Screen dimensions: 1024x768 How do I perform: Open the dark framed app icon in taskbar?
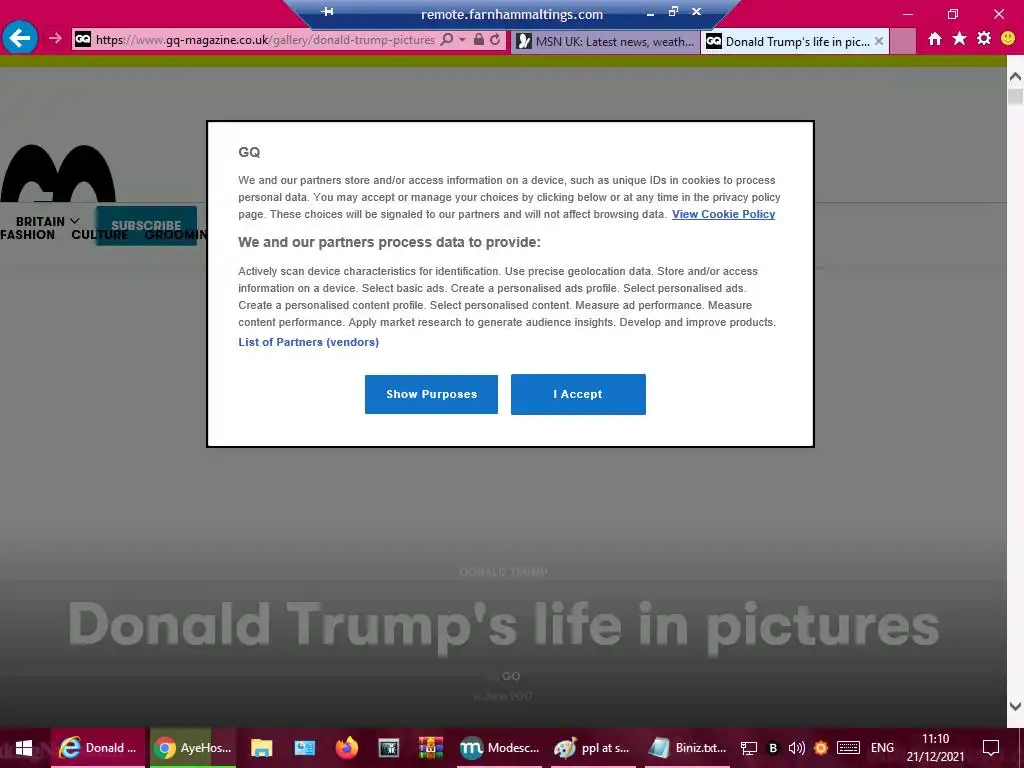click(389, 748)
